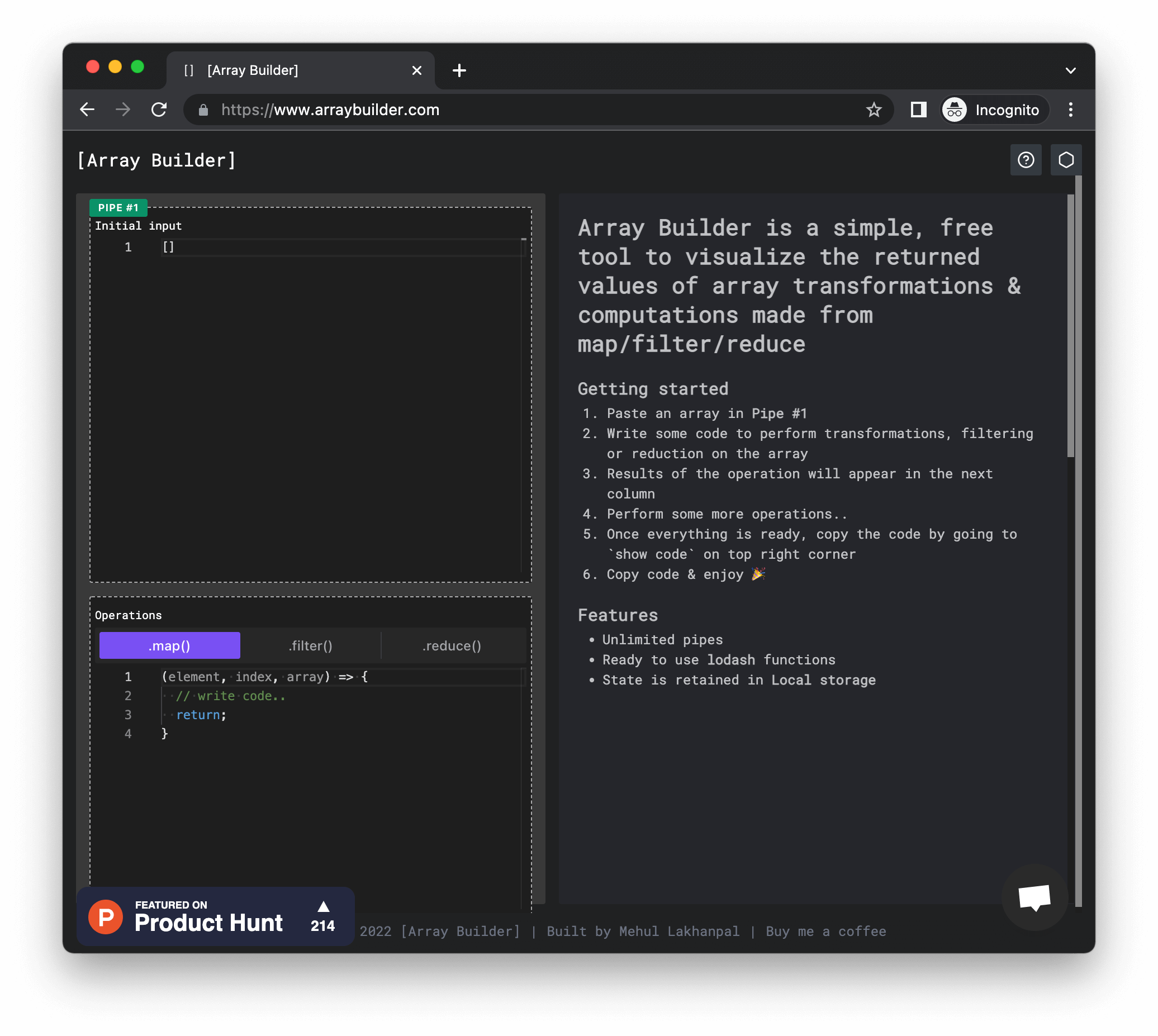Switch to the .filter() operation tab

click(x=310, y=645)
